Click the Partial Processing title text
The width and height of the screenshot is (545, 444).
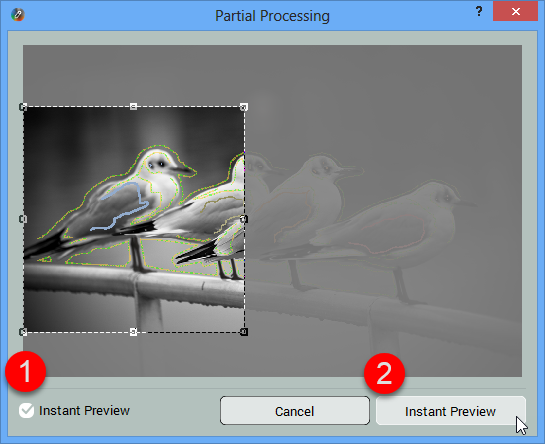(x=272, y=16)
